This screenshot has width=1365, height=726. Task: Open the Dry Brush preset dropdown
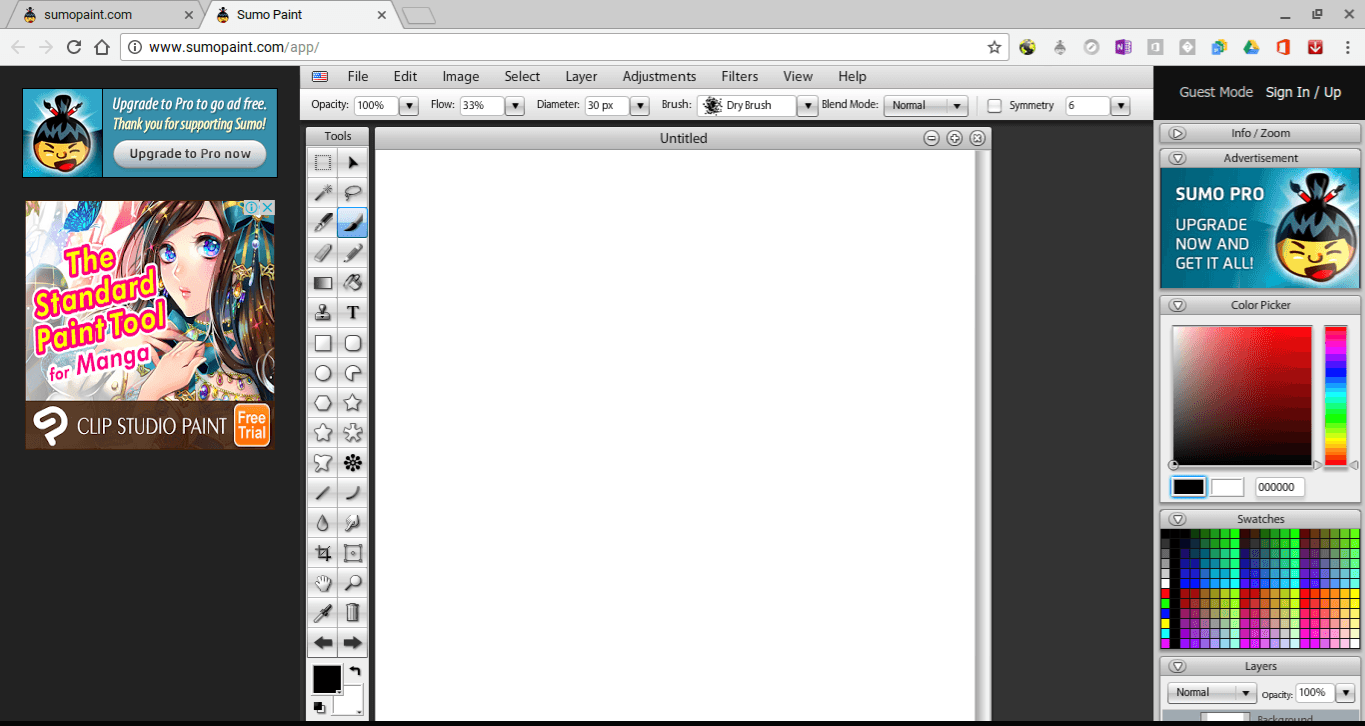(808, 105)
